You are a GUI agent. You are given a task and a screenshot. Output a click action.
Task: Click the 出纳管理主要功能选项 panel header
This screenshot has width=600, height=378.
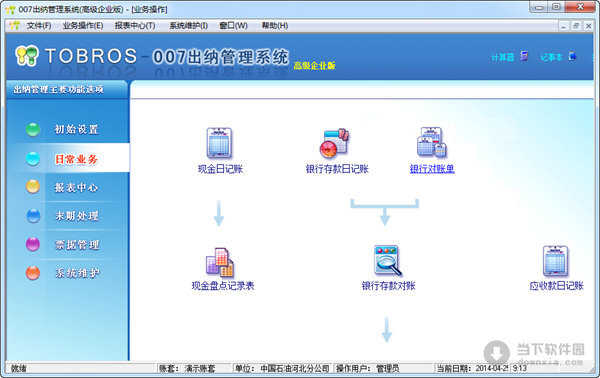coord(59,90)
